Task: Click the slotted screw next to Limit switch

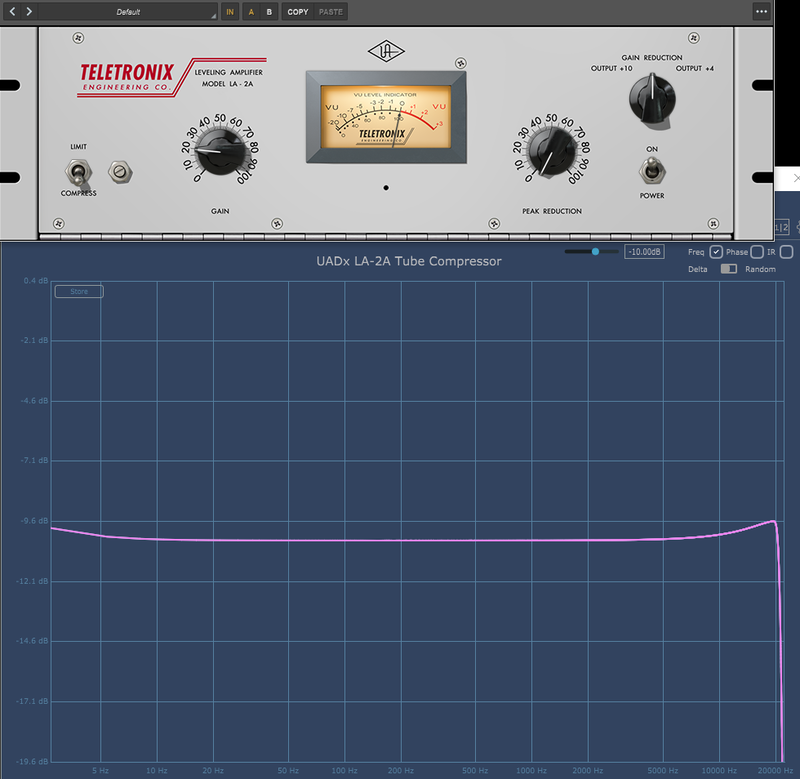Action: (x=120, y=172)
